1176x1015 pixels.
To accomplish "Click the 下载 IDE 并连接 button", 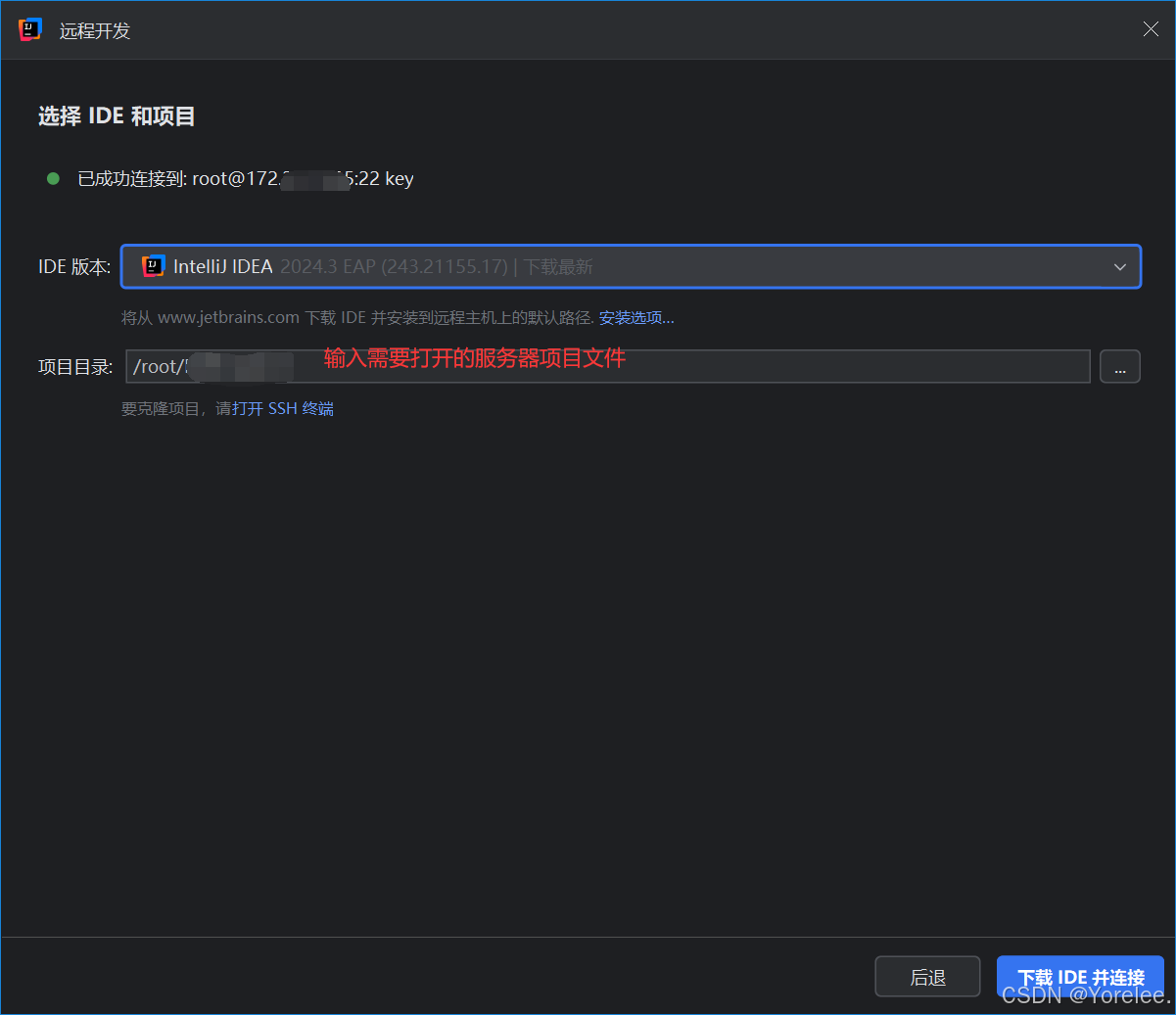I will click(1080, 976).
